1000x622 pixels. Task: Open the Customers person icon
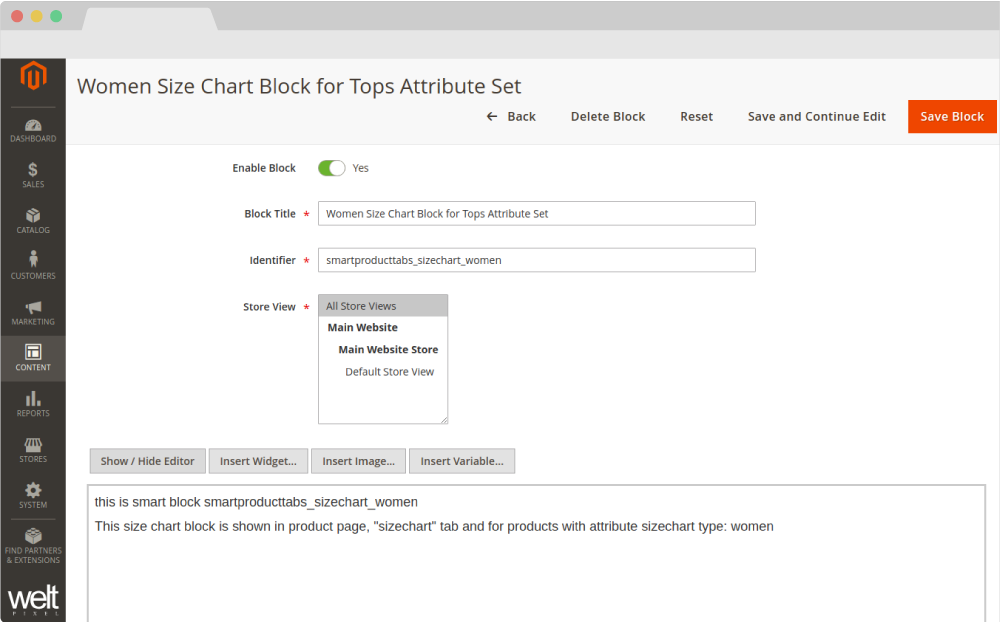pyautogui.click(x=33, y=261)
